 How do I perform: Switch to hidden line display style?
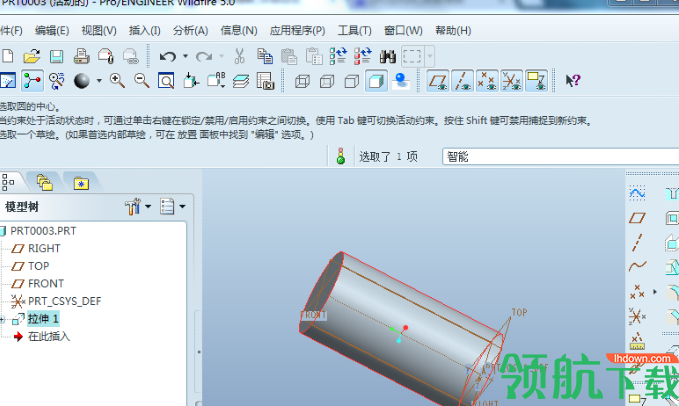point(327,81)
